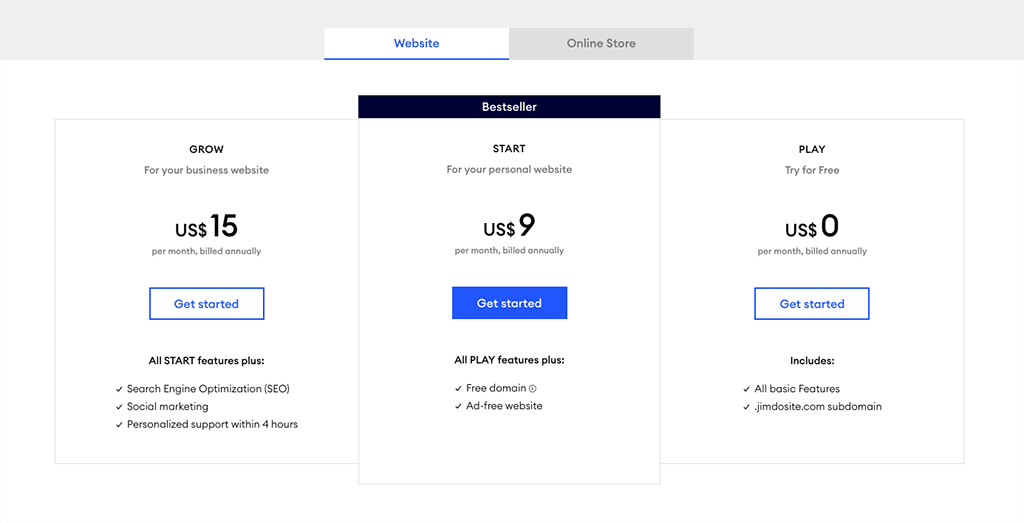Screen dimensions: 1024x523
Task: Click checkmark beside Ad-free website
Action: [458, 406]
